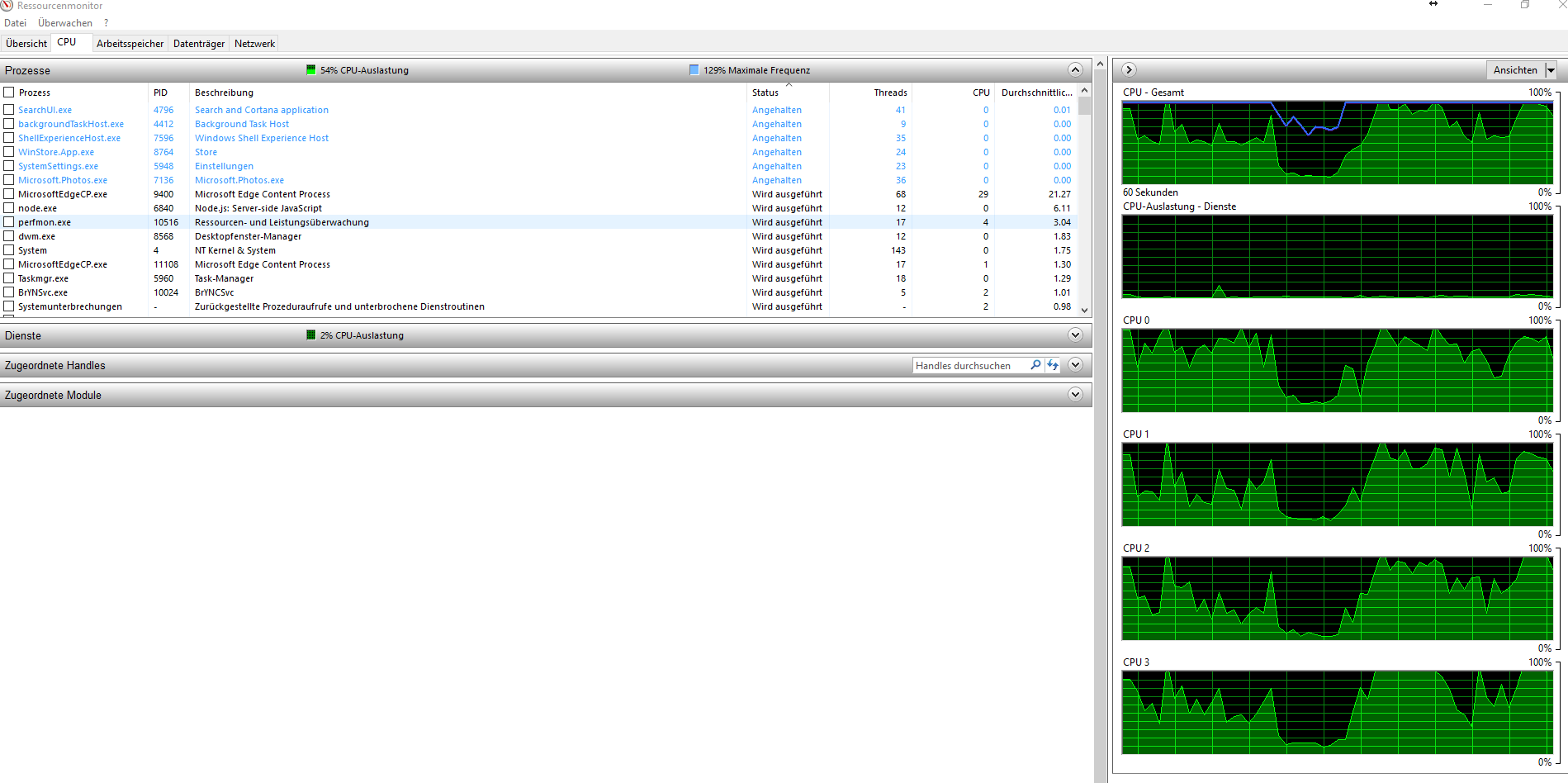This screenshot has height=783, width=1568.
Task: Click the Handles durchsuchen search field
Action: pos(971,365)
